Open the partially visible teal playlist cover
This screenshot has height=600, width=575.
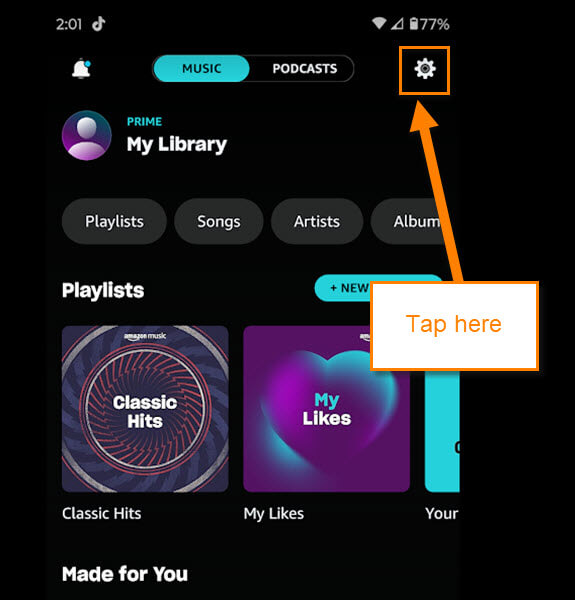coord(442,431)
